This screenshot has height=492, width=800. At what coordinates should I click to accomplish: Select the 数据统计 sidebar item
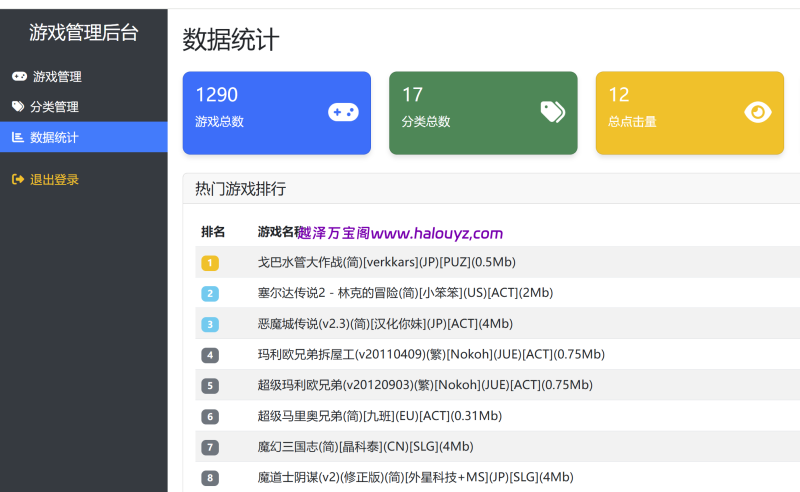pyautogui.click(x=84, y=137)
